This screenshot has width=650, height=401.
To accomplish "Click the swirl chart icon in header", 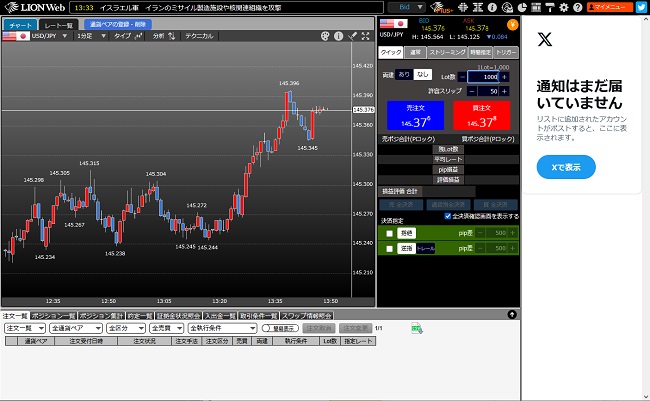I will [x=507, y=7].
